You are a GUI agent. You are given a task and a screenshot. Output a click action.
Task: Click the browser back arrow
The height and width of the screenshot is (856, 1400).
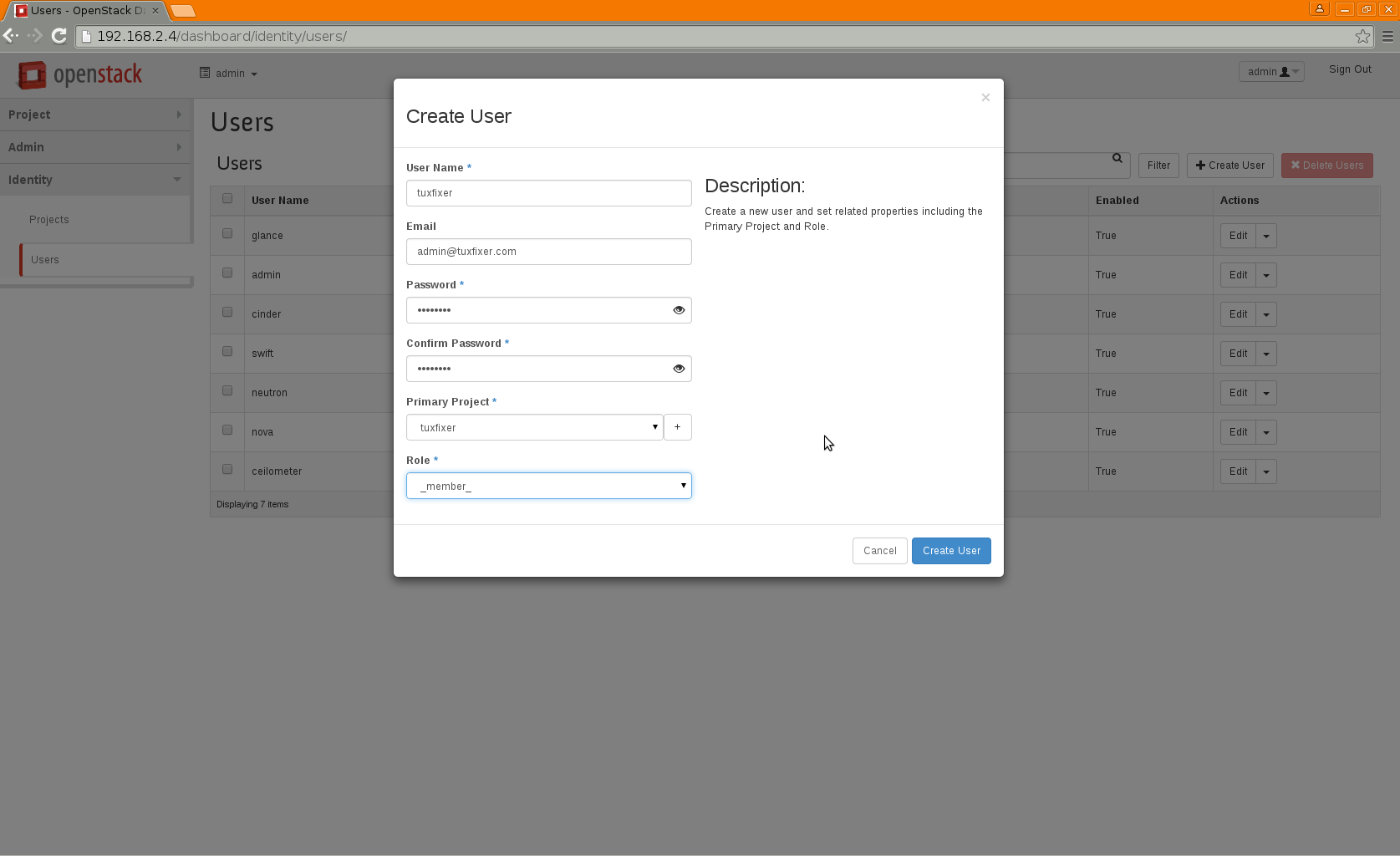pos(11,36)
